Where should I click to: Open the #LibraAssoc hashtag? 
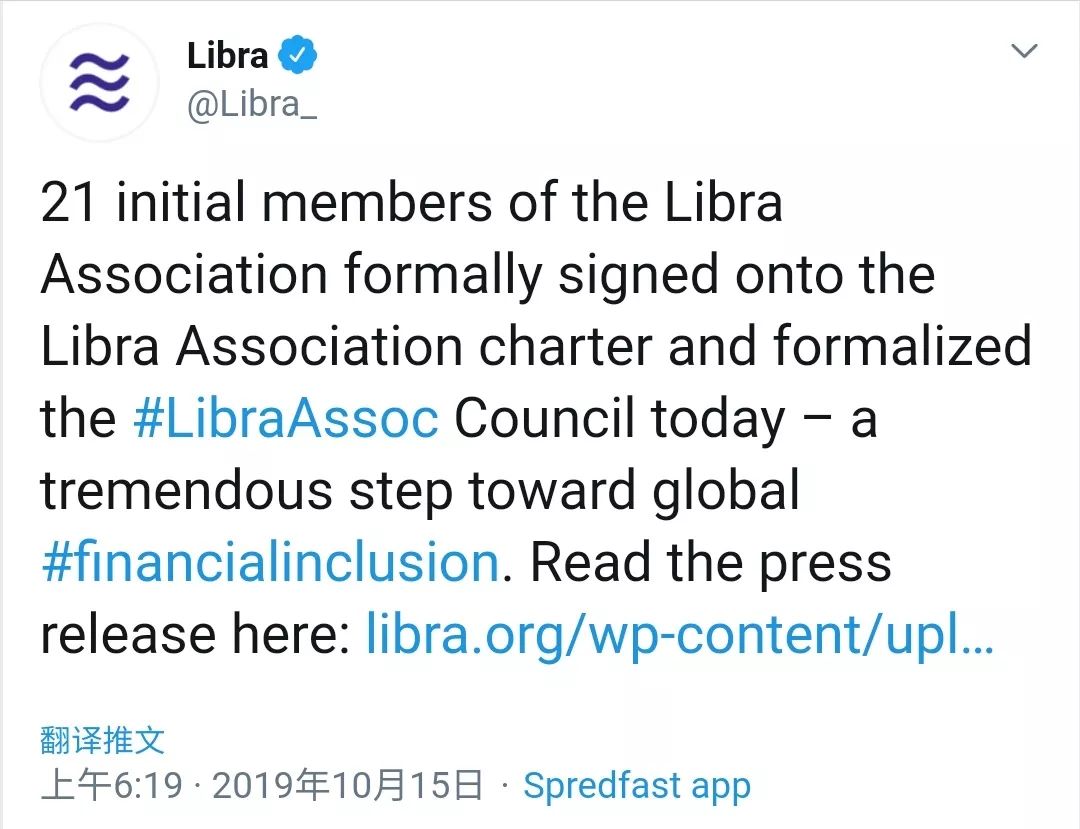pyautogui.click(x=286, y=419)
